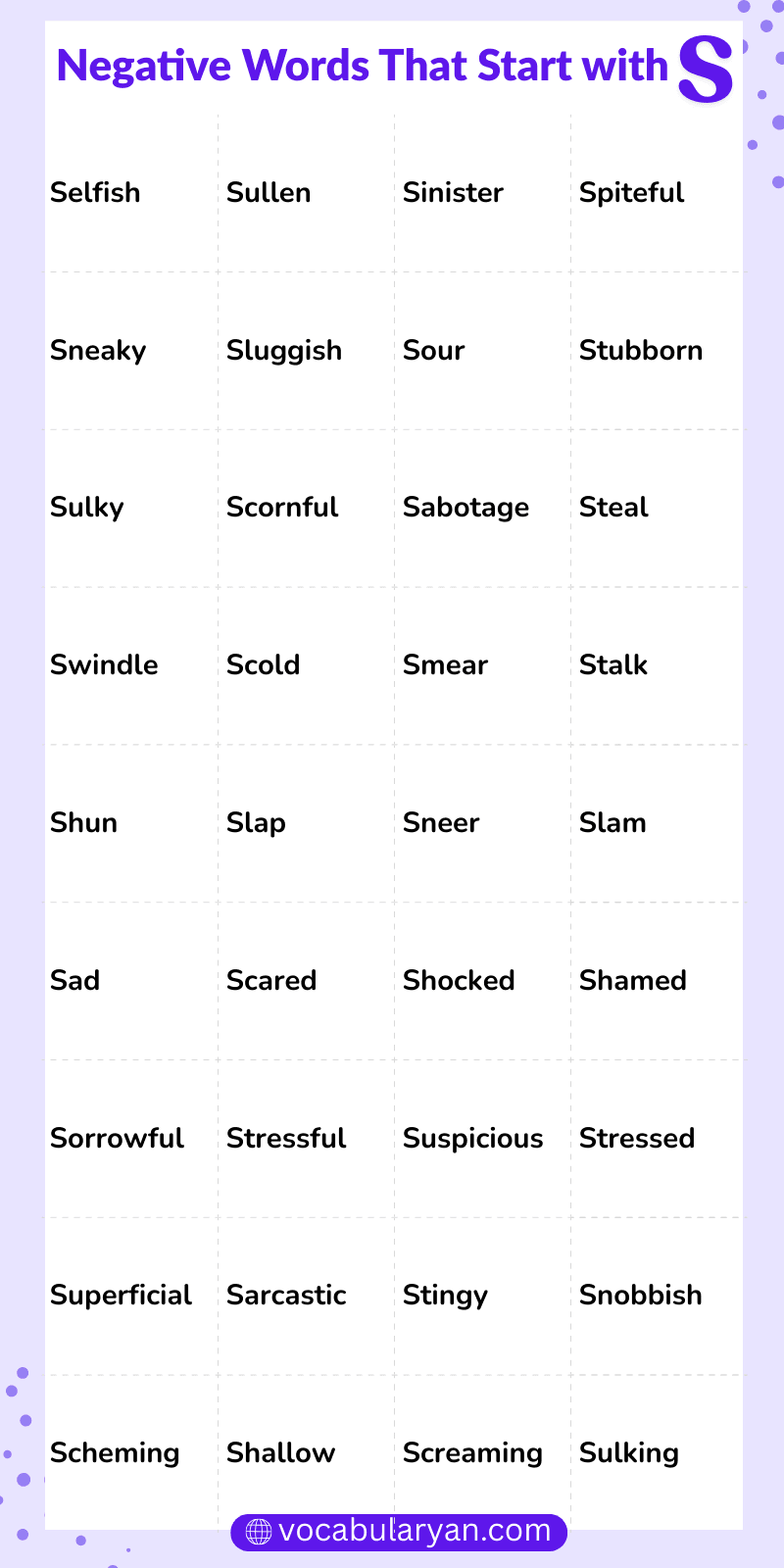Click on the word "Sneer"
The width and height of the screenshot is (784, 1568).
(441, 822)
